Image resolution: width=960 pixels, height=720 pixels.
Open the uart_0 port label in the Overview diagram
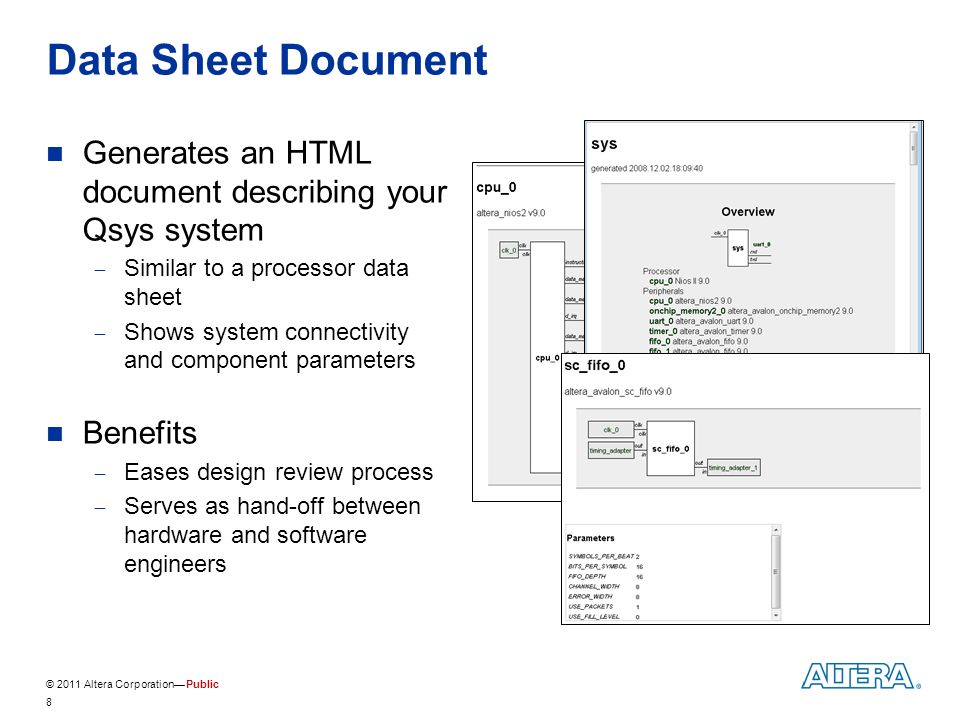point(761,244)
